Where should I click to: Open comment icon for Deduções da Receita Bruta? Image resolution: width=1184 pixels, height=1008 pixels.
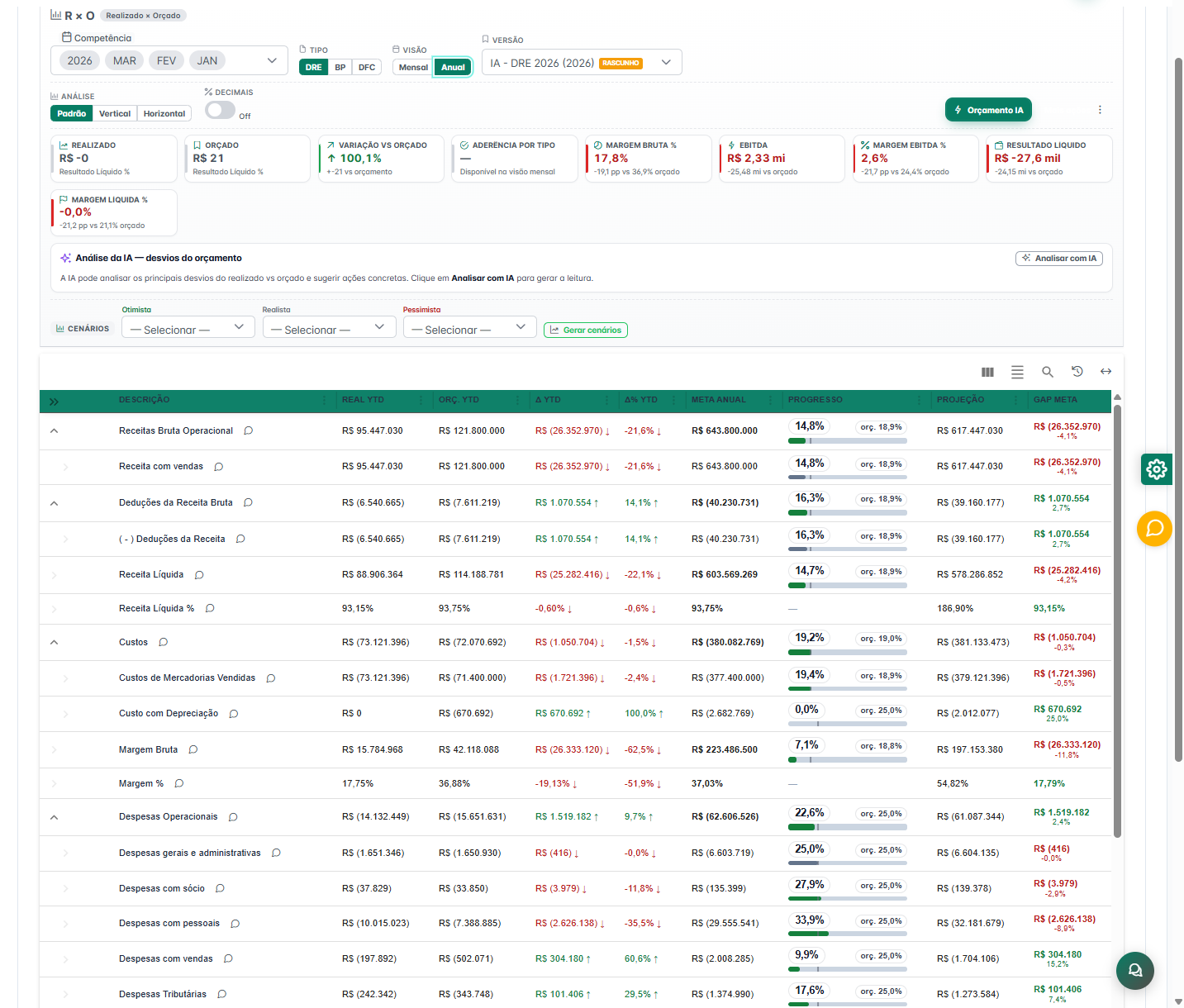pos(248,502)
